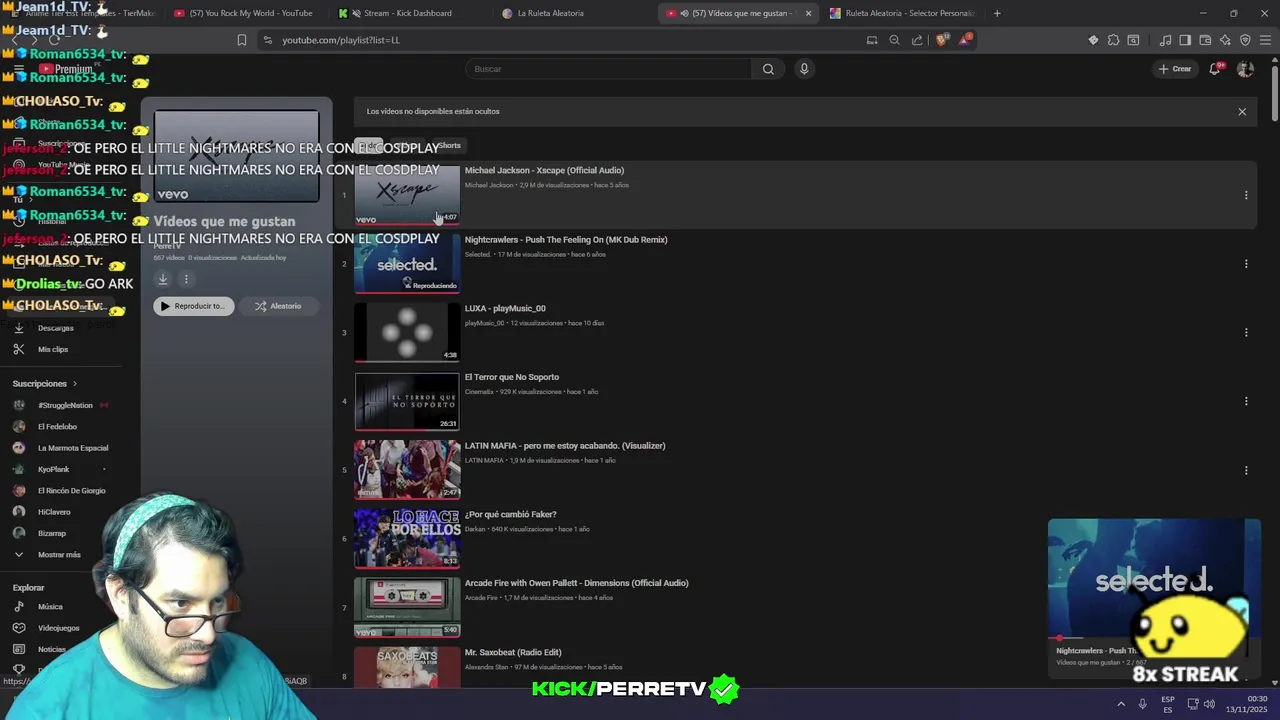Open more options for LATIN MAFIA video
The width and height of the screenshot is (1280, 720).
tap(1246, 470)
